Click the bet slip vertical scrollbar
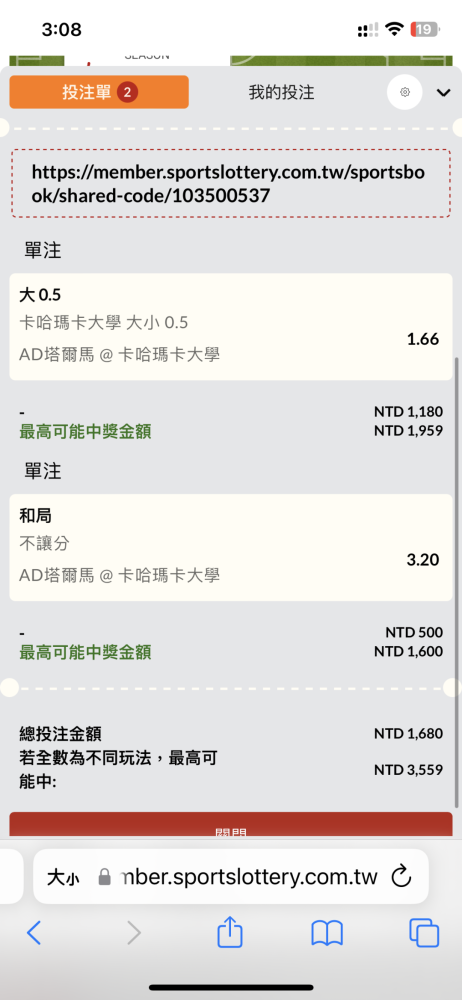The width and height of the screenshot is (462, 1000). [457, 582]
